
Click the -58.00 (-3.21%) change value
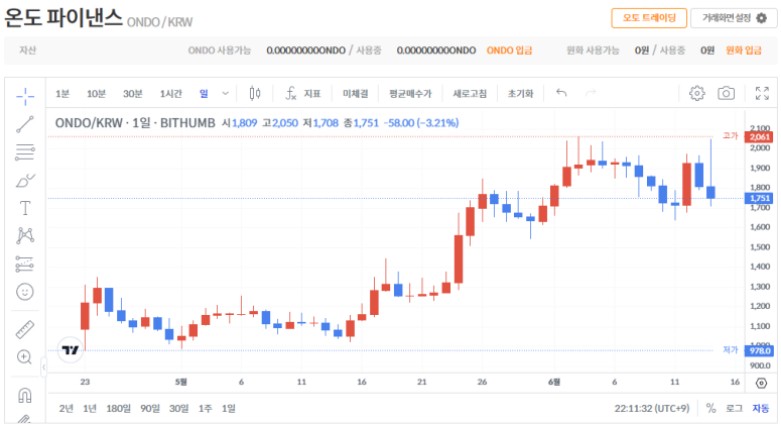pos(421,123)
